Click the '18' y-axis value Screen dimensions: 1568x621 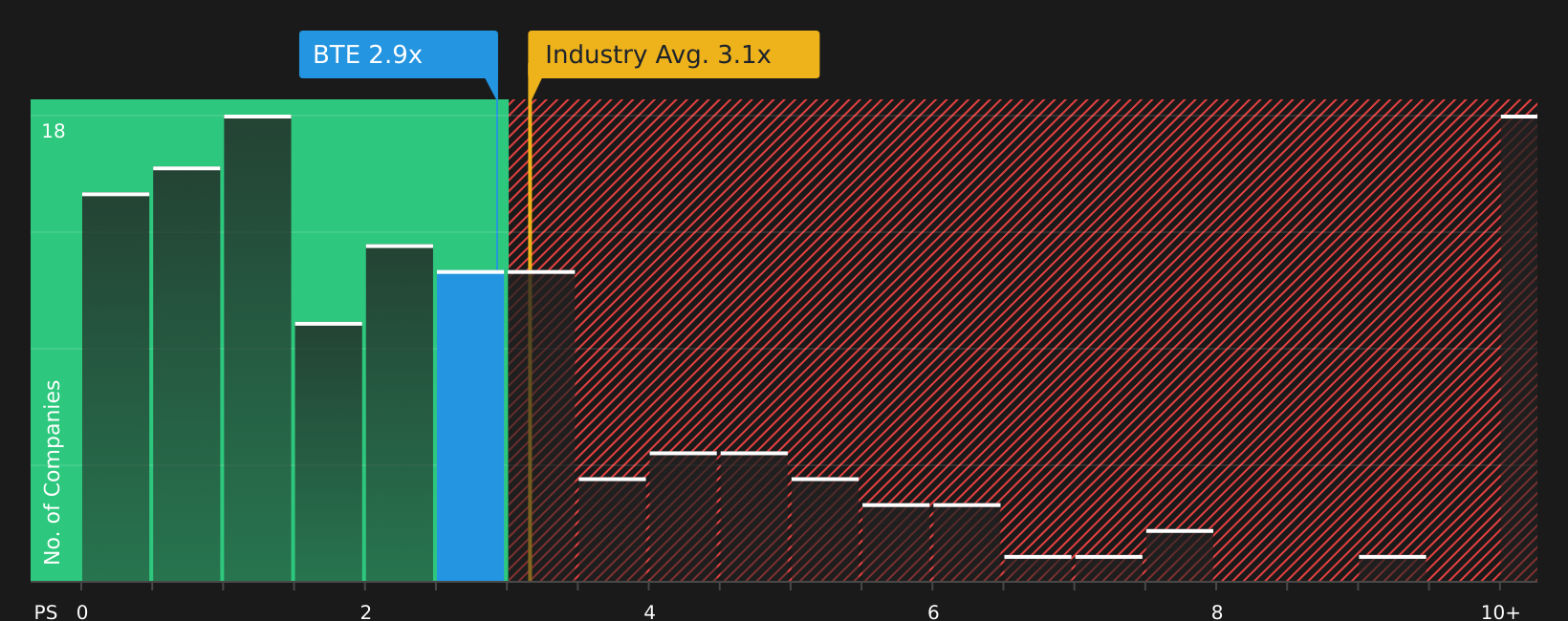tap(54, 132)
